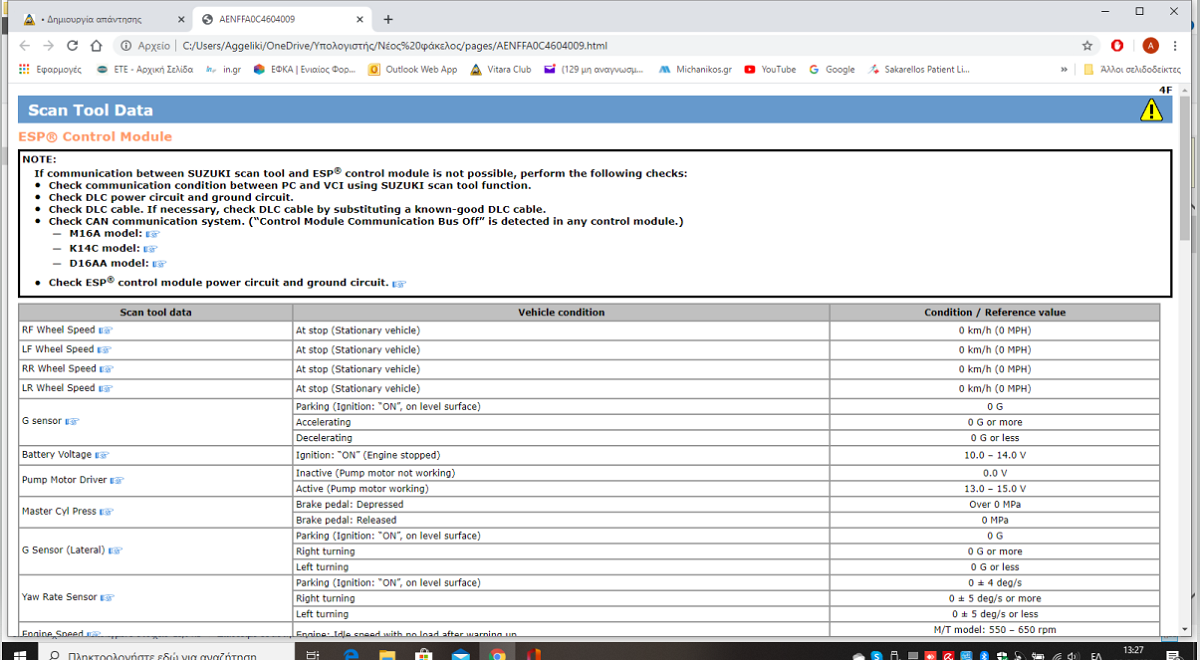Open the G sensor reference link icon
The height and width of the screenshot is (660, 1200).
(x=71, y=422)
